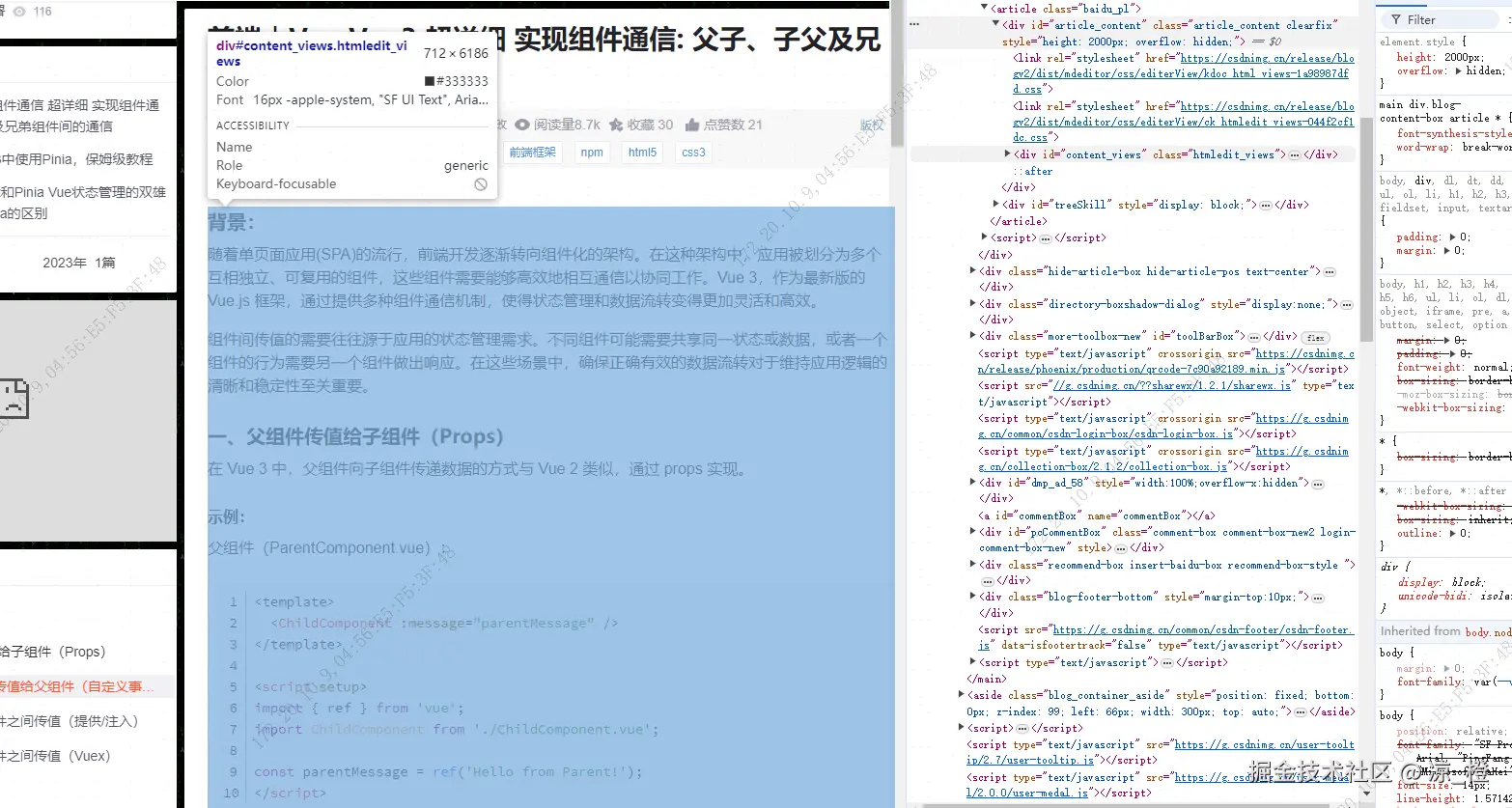Open the npm article tag
Image resolution: width=1512 pixels, height=808 pixels.
click(x=592, y=153)
